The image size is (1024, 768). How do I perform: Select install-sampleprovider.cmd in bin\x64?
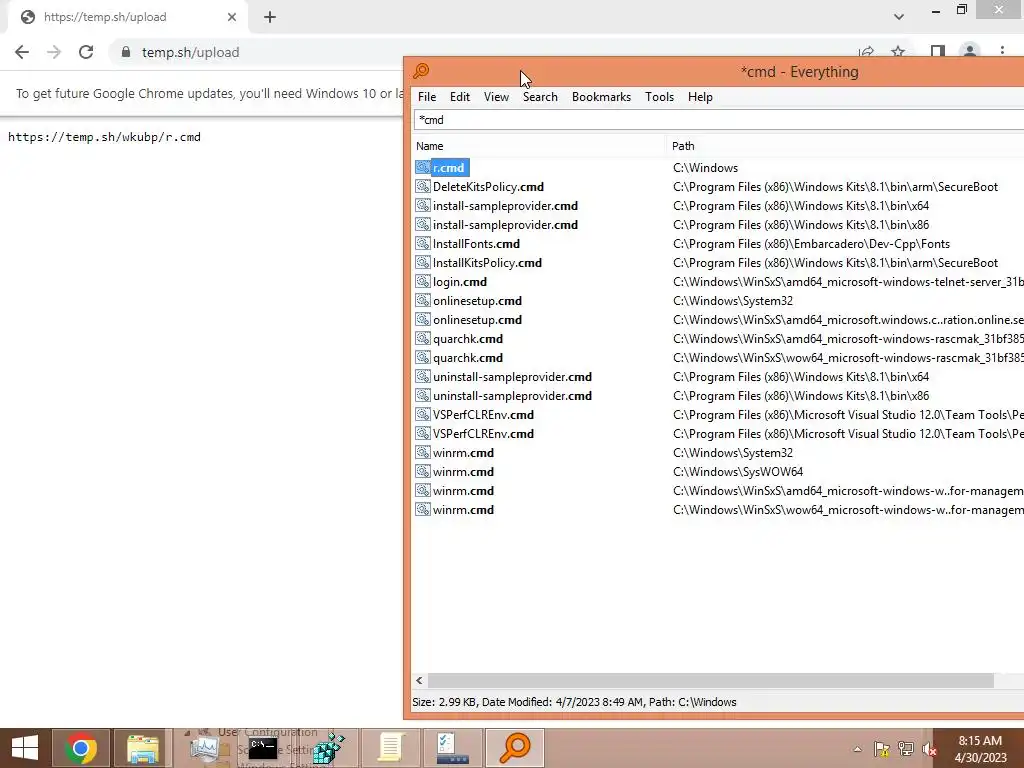pos(505,206)
